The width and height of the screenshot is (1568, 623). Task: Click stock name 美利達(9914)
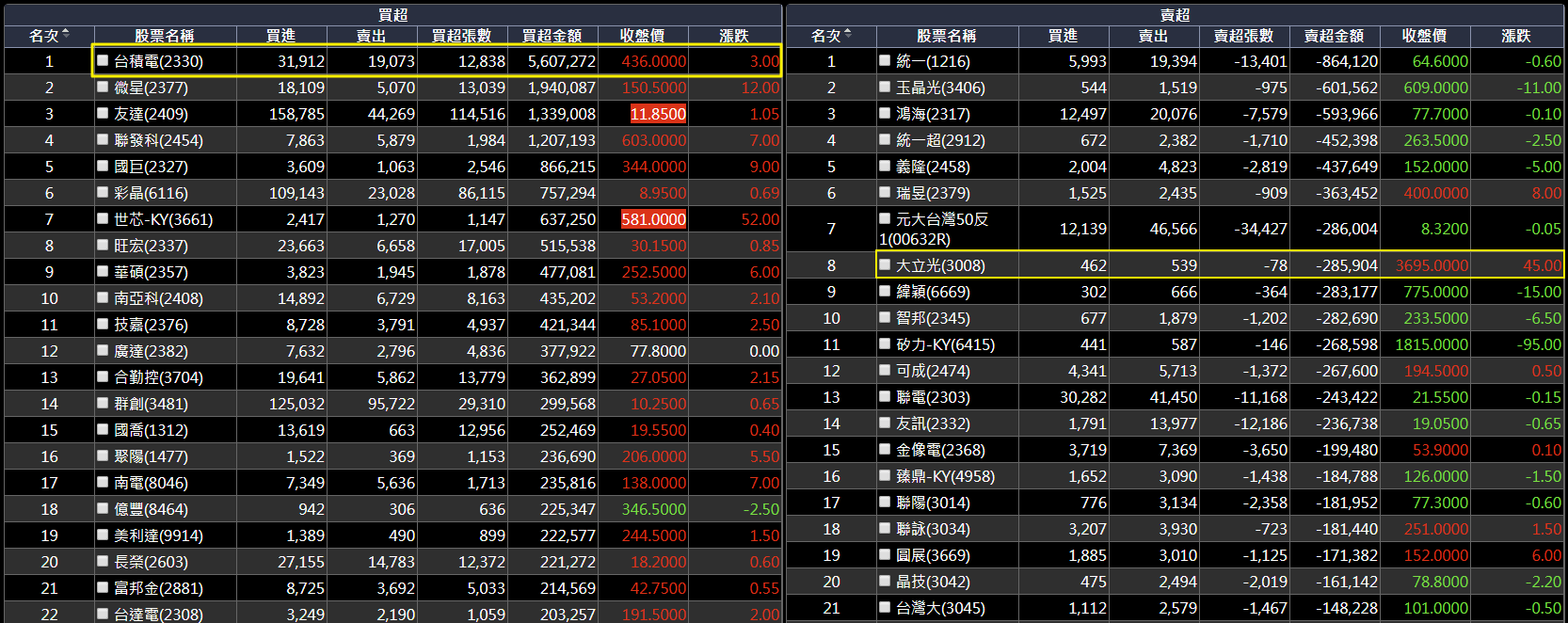click(x=158, y=535)
